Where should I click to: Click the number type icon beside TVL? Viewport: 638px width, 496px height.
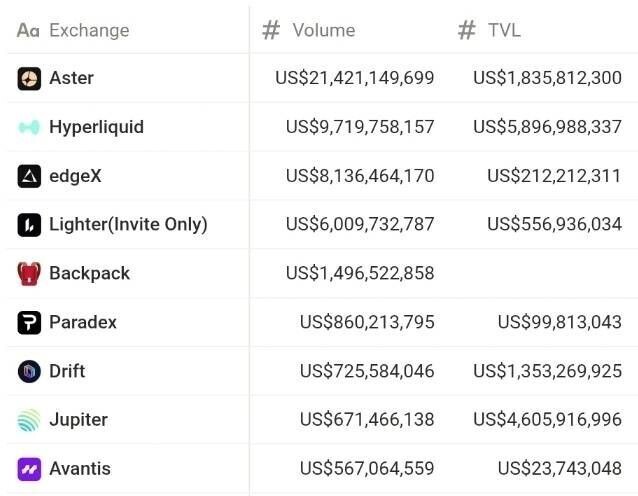coord(466,30)
